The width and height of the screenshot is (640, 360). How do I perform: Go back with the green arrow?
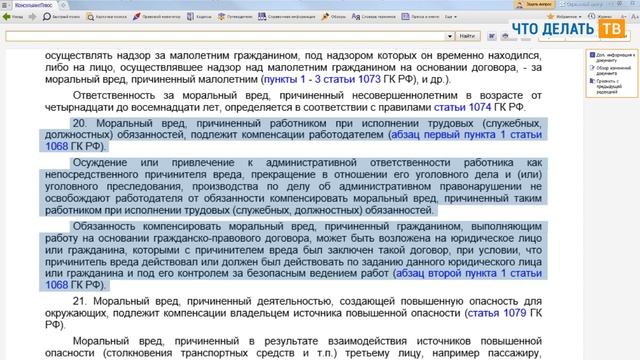coord(7,17)
